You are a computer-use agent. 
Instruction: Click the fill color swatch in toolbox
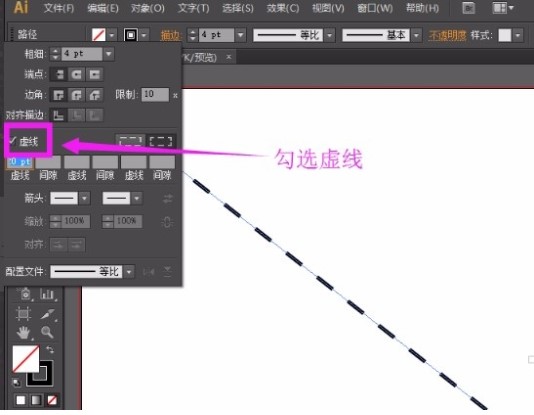tap(26, 359)
